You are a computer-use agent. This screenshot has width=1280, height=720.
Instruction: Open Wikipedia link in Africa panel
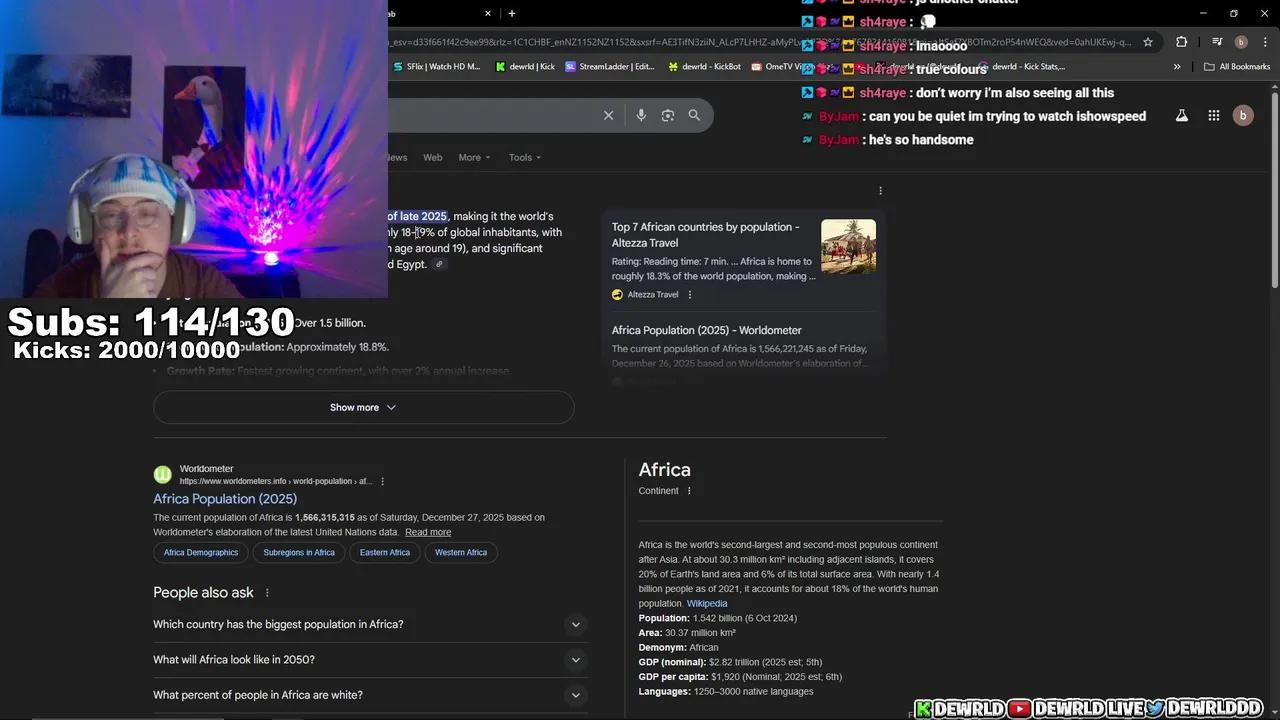707,603
